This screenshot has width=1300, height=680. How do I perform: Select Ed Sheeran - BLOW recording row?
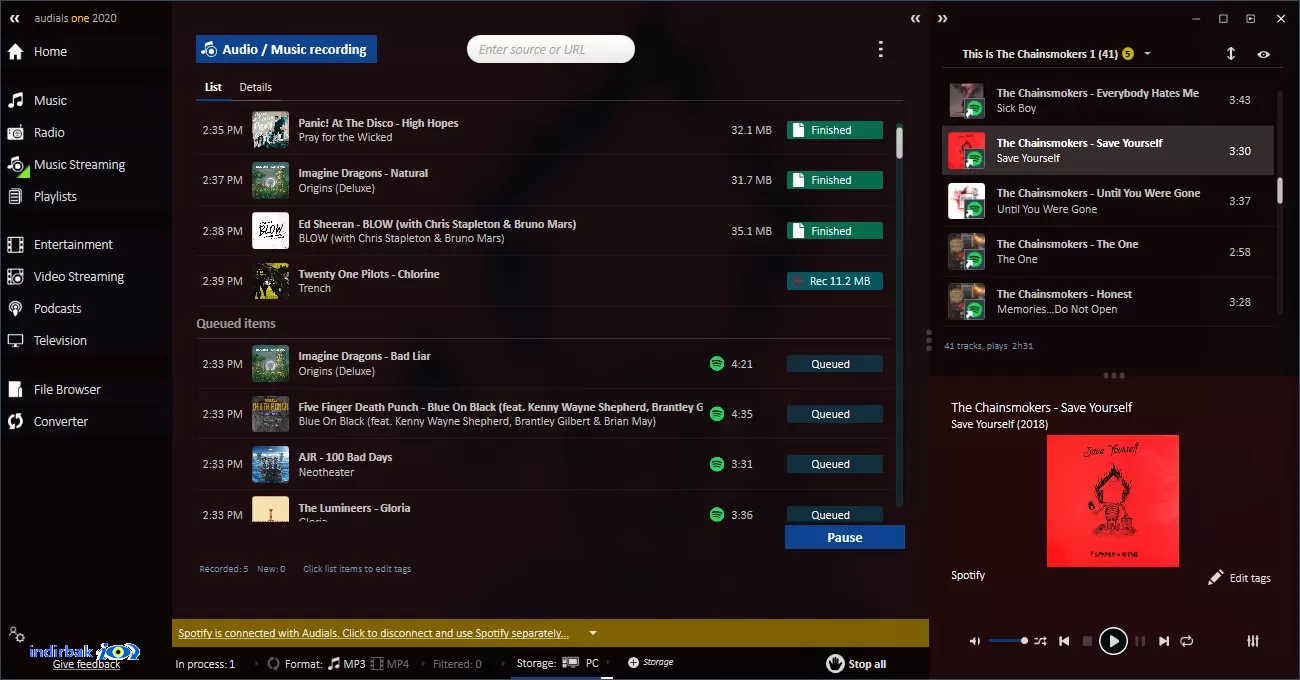542,231
